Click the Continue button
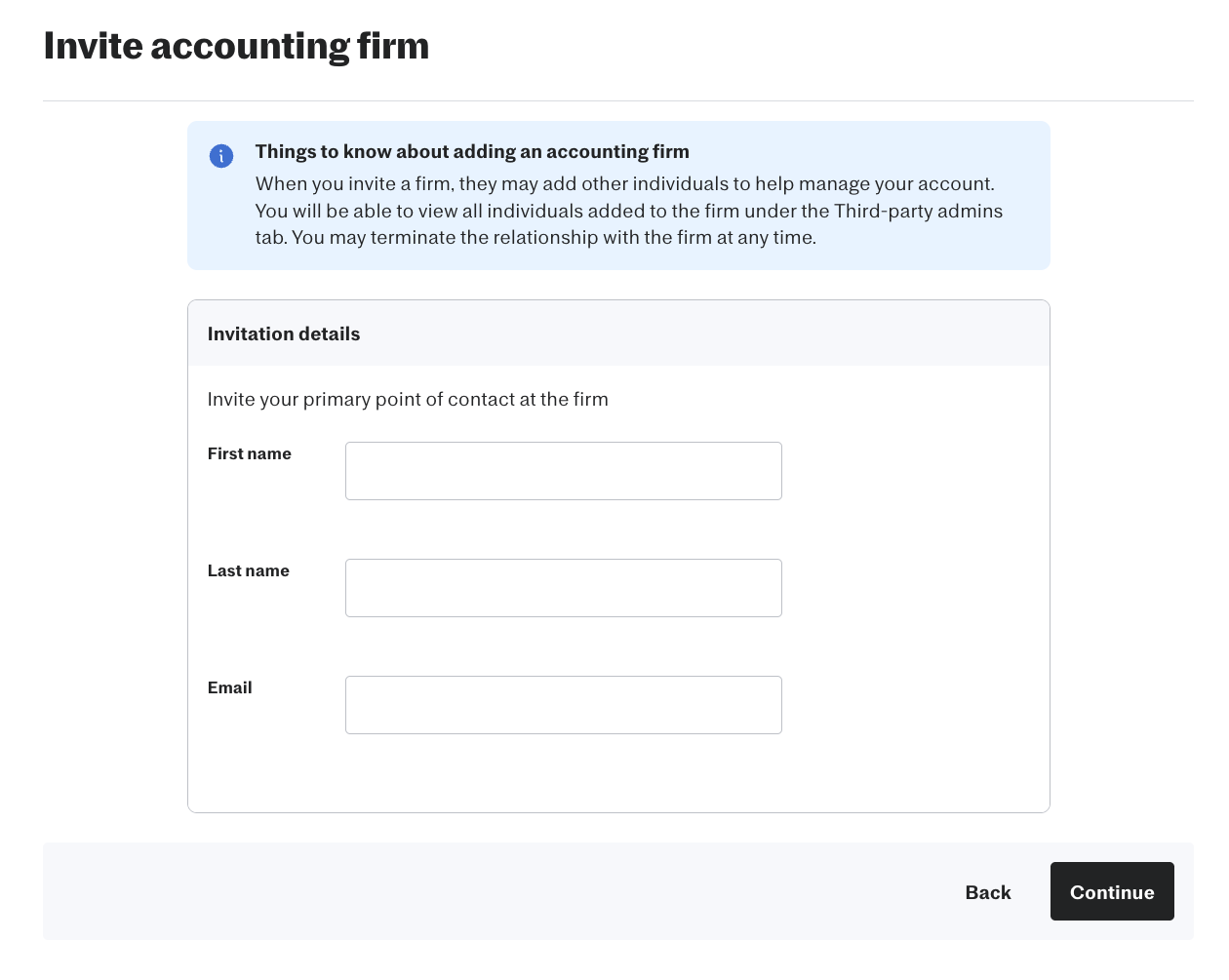 click(1111, 891)
